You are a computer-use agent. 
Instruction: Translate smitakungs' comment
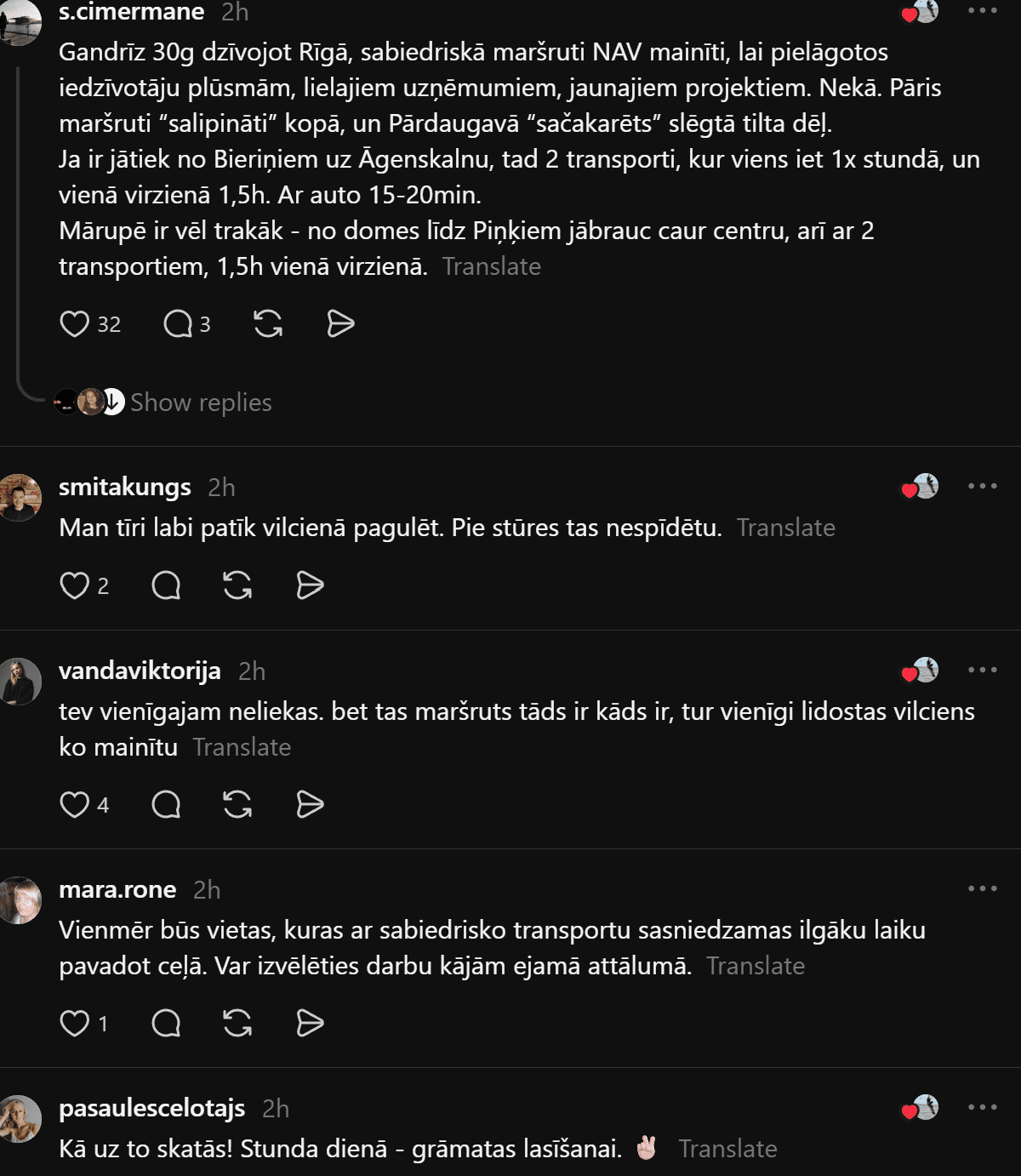click(786, 528)
